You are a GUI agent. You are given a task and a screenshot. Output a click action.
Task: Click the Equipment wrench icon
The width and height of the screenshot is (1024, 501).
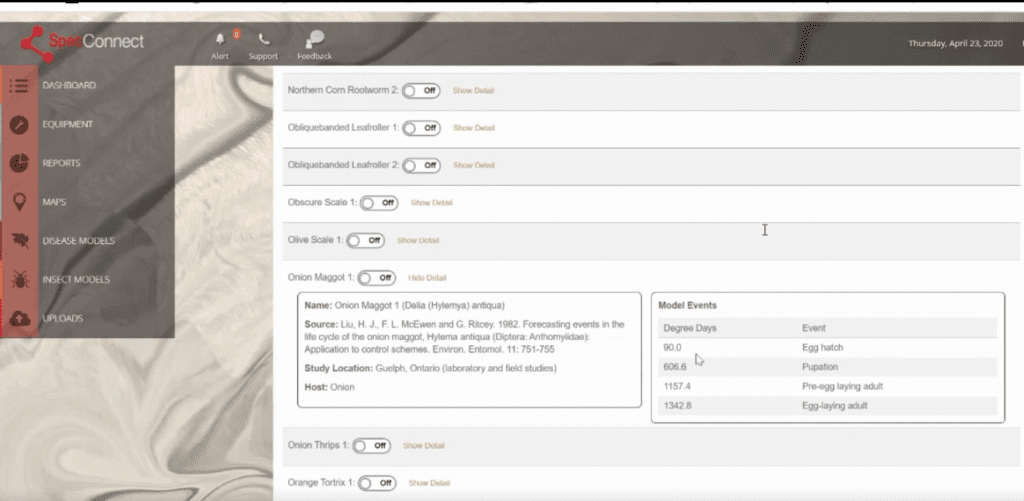[19, 124]
